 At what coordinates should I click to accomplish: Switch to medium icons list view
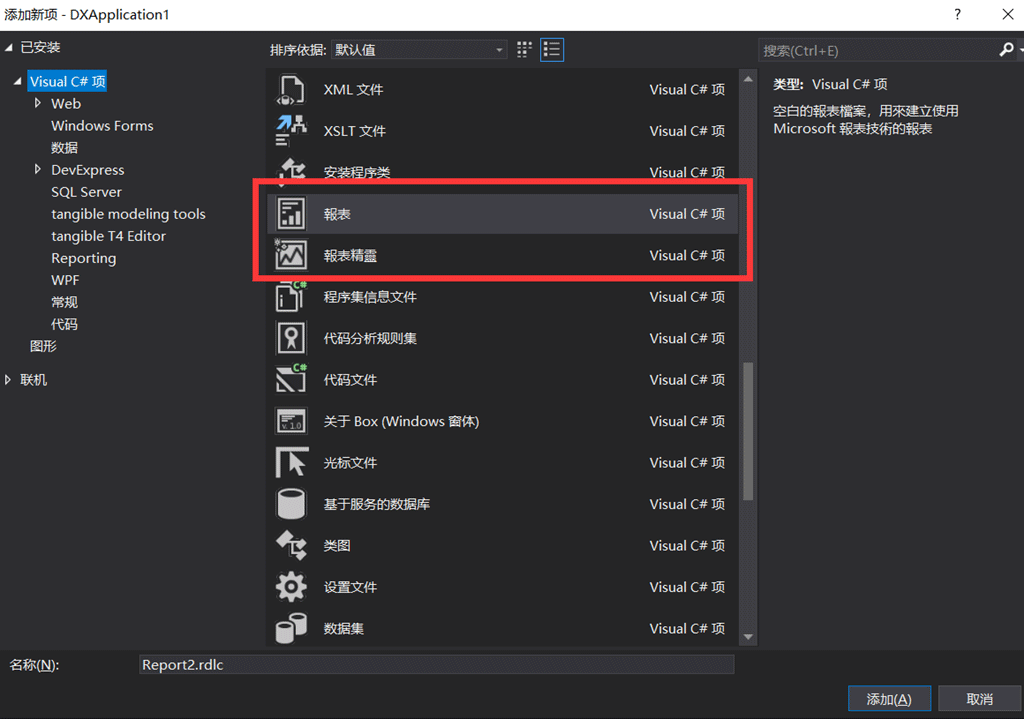pos(552,50)
